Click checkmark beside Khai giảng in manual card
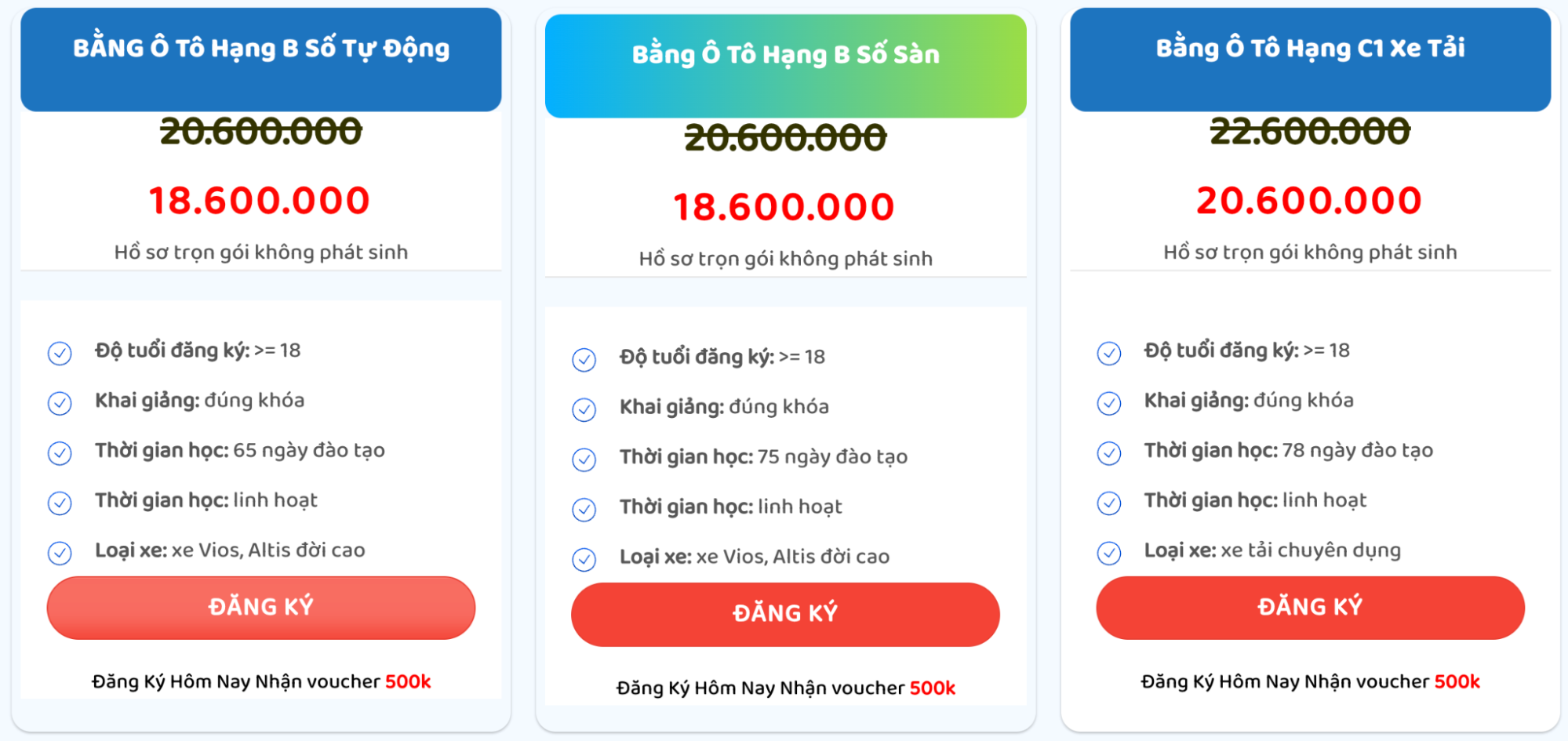The image size is (1568, 741). point(584,409)
